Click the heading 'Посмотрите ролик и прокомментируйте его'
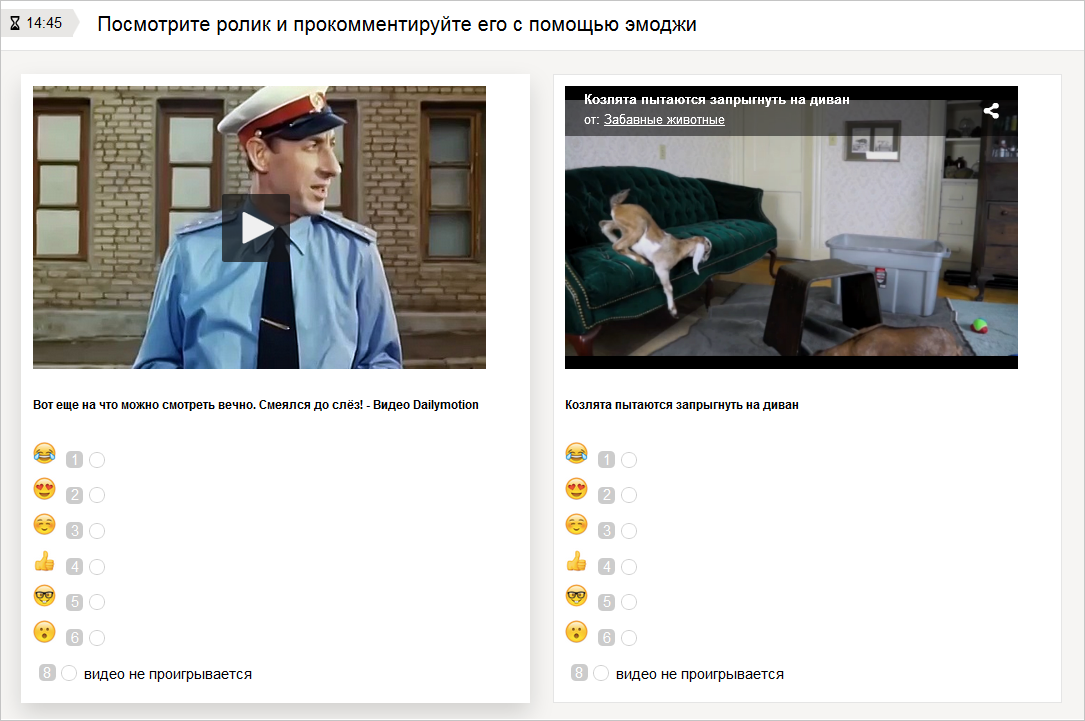The image size is (1085, 721). 302,24
